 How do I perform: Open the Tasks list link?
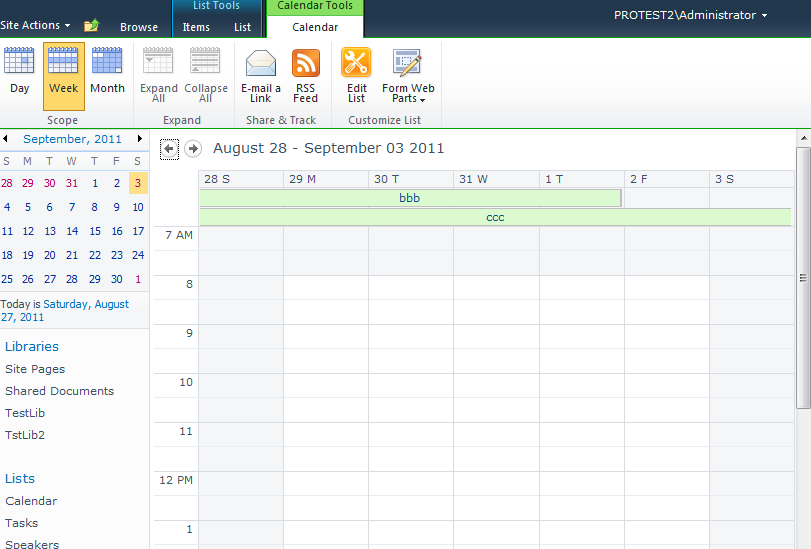(21, 523)
